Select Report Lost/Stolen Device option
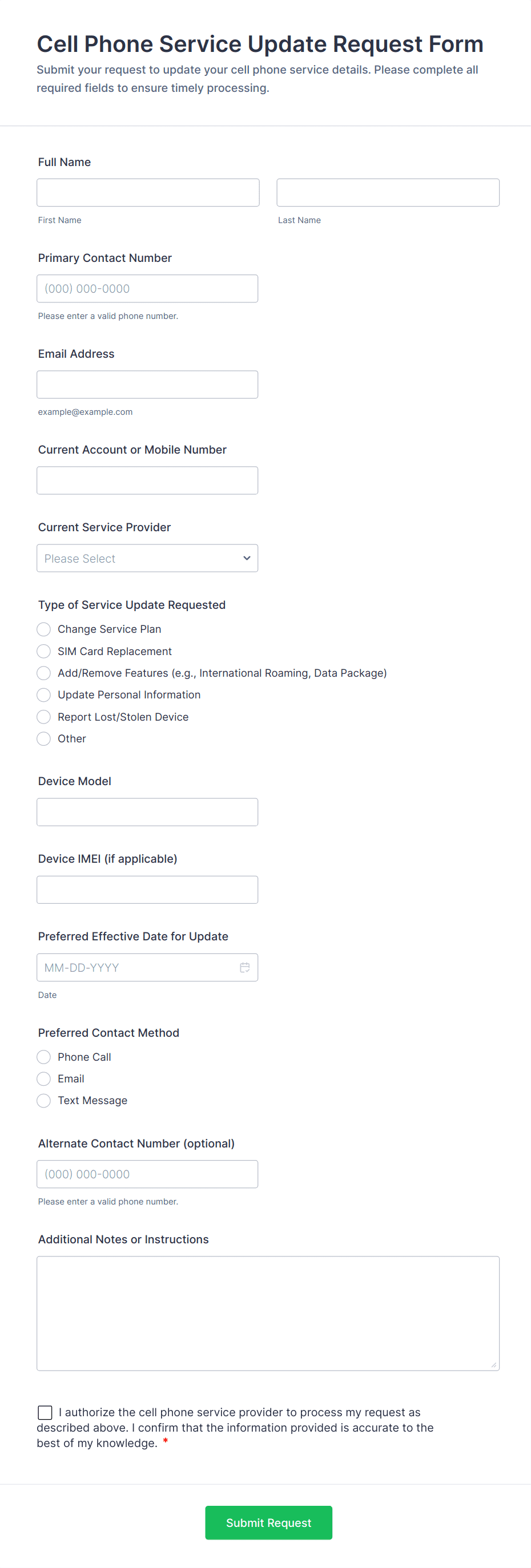Screen dimensions: 531x1568 (x=44, y=717)
